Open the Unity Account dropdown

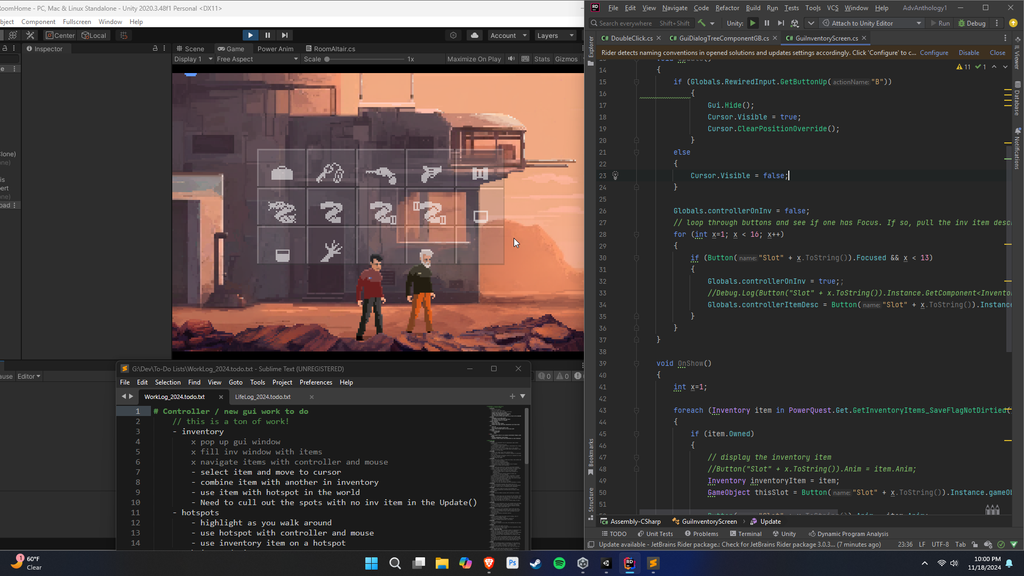(508, 35)
